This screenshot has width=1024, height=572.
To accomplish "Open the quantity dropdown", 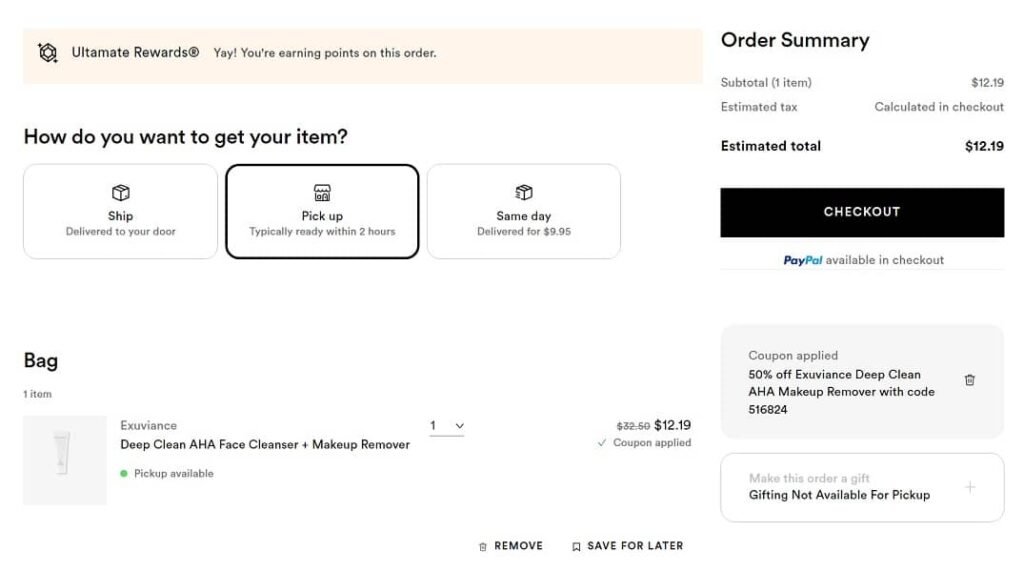I will pyautogui.click(x=447, y=426).
